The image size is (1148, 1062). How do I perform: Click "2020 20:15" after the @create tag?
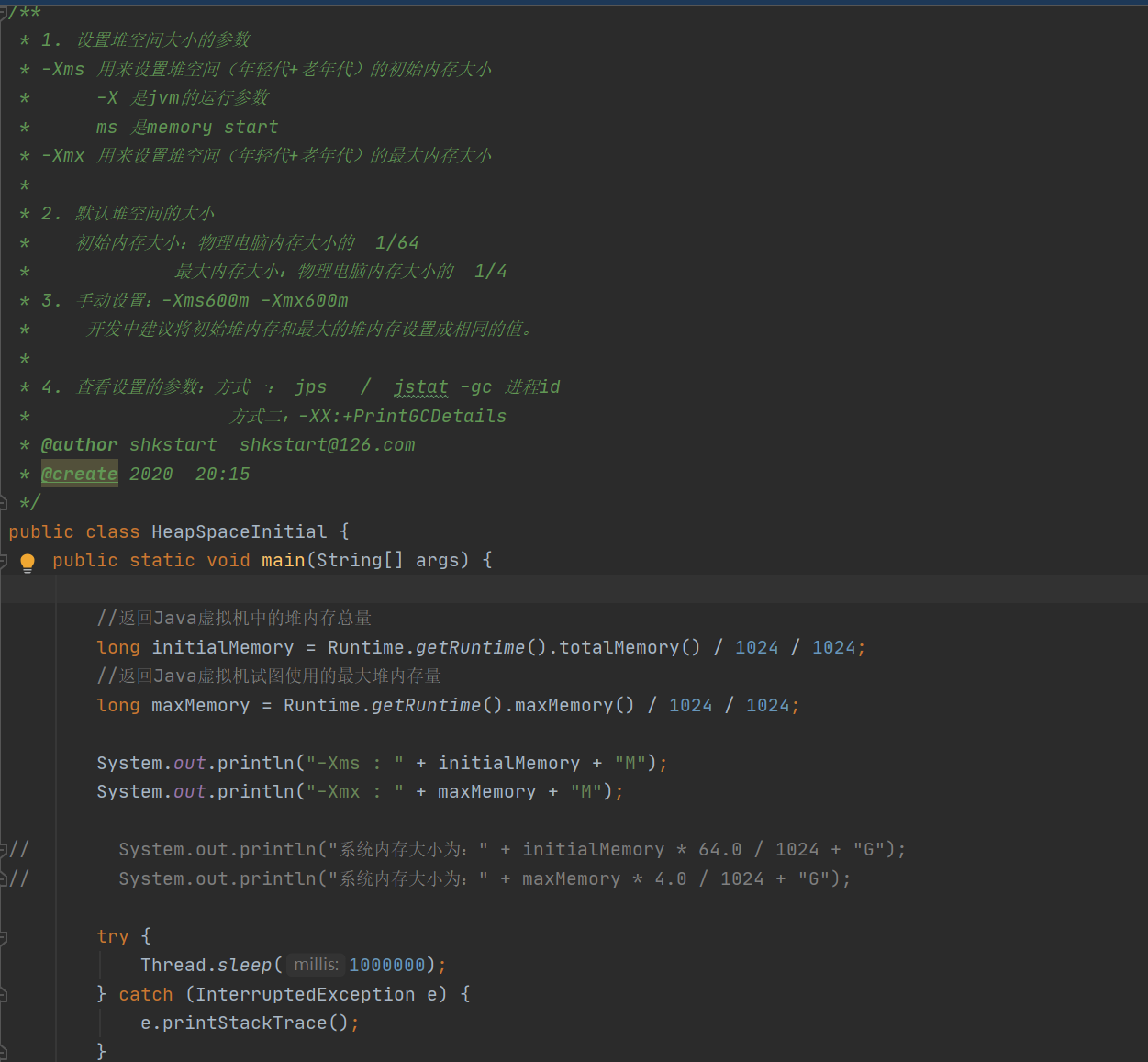point(190,474)
